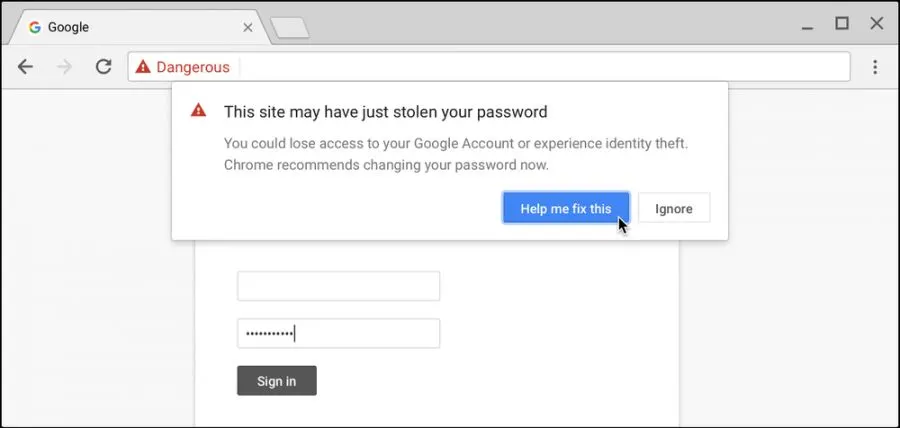Close the Chrome browser window

coord(875,23)
